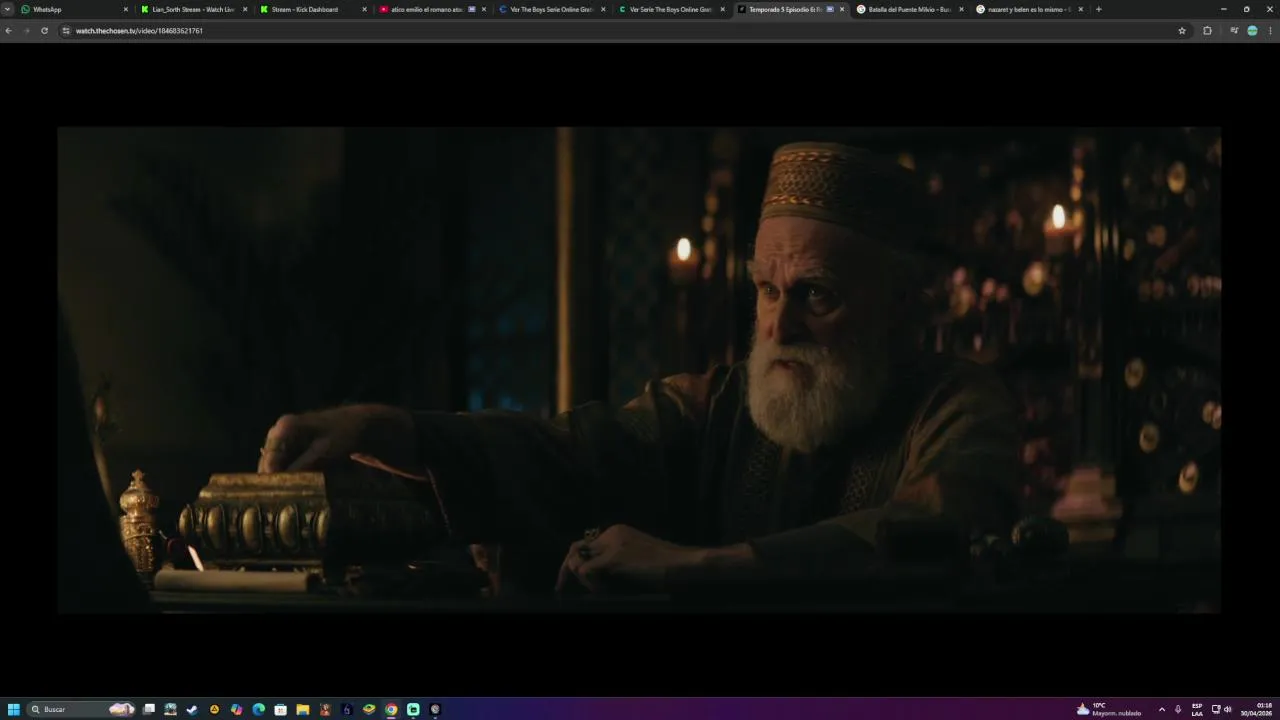Viewport: 1280px width, 720px height.
Task: Open the clock and date showing 01:18
Action: point(1258,709)
